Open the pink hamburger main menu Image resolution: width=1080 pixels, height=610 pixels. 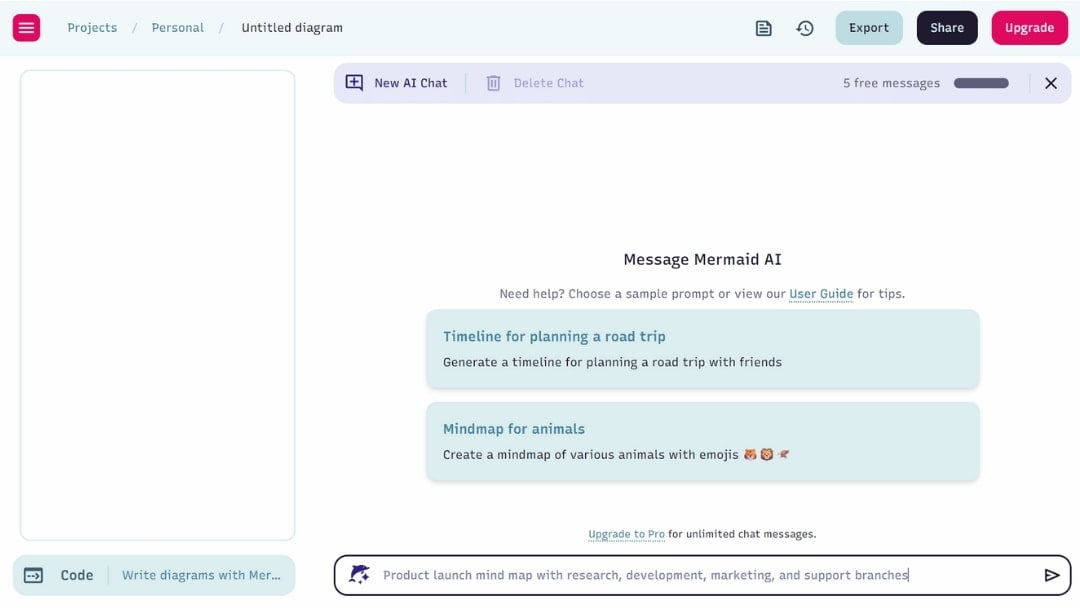[x=26, y=28]
